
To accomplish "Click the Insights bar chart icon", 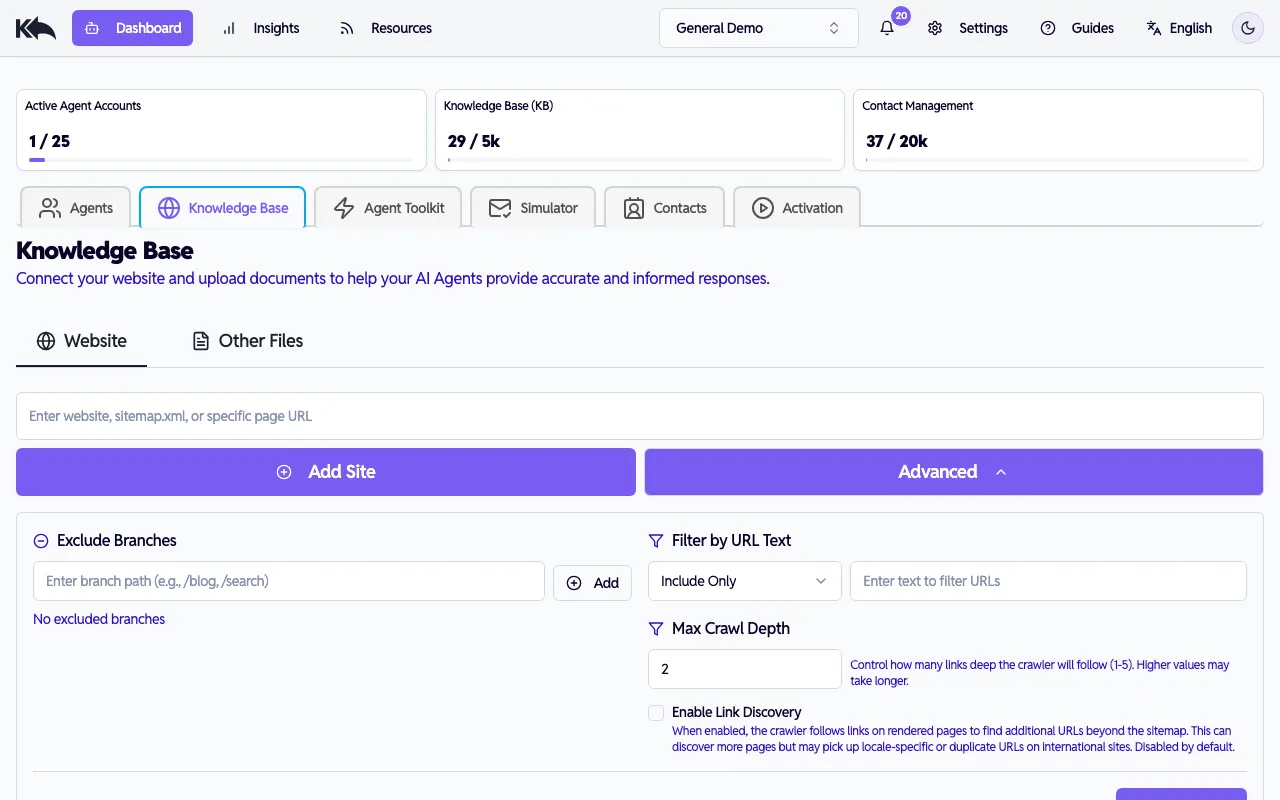I will (x=226, y=28).
